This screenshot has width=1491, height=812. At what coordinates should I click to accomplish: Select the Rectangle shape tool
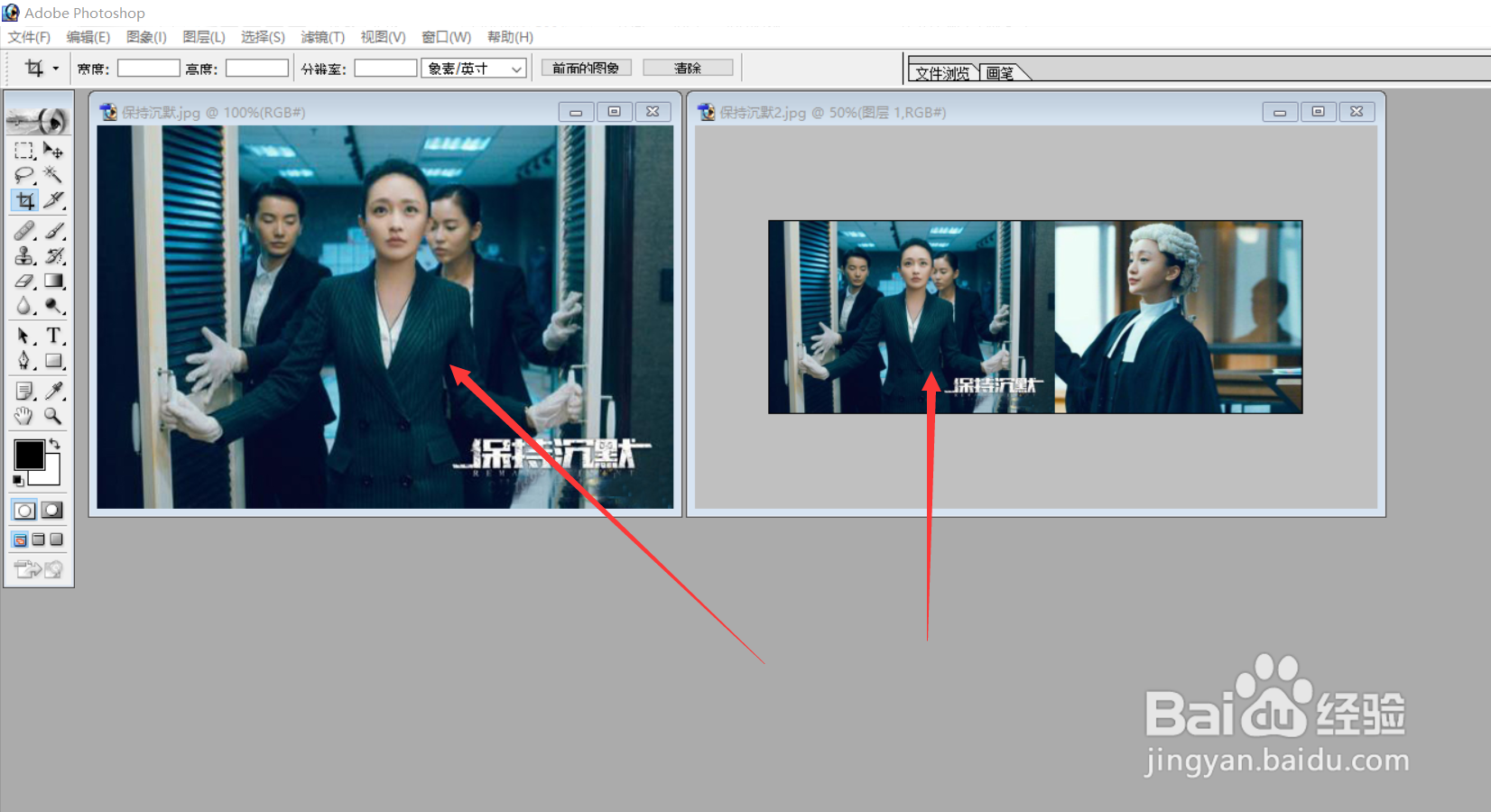(x=53, y=361)
